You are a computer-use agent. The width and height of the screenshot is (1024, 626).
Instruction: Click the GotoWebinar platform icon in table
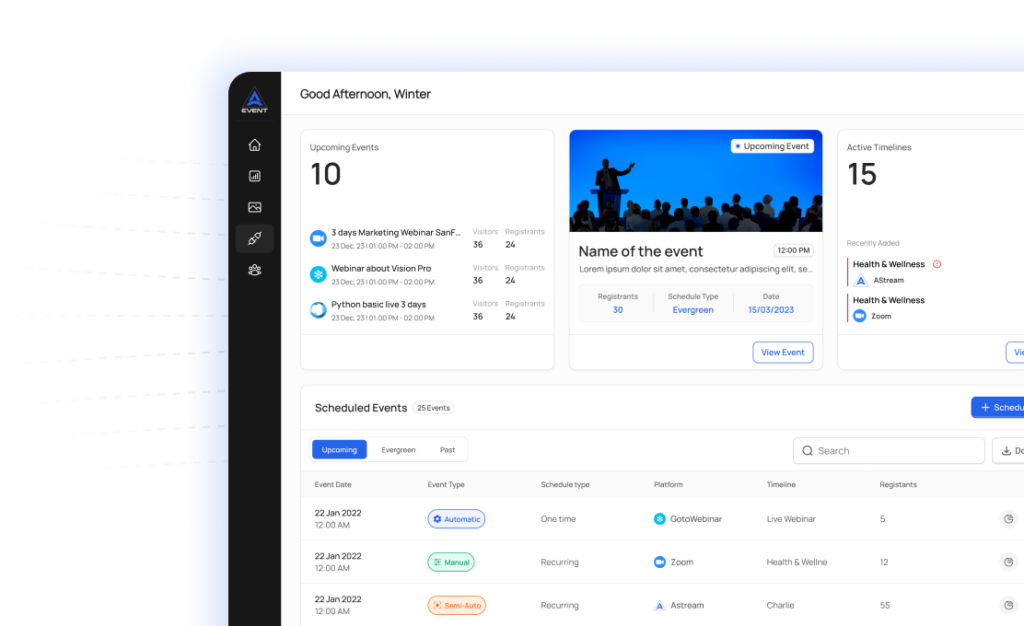660,519
